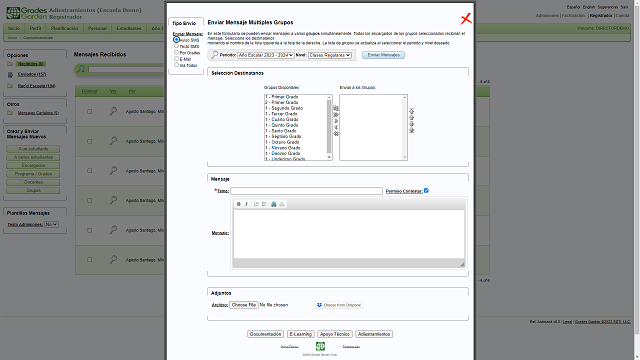
Task: Open the Texto Admisiones No dropdown
Action: coord(51,224)
